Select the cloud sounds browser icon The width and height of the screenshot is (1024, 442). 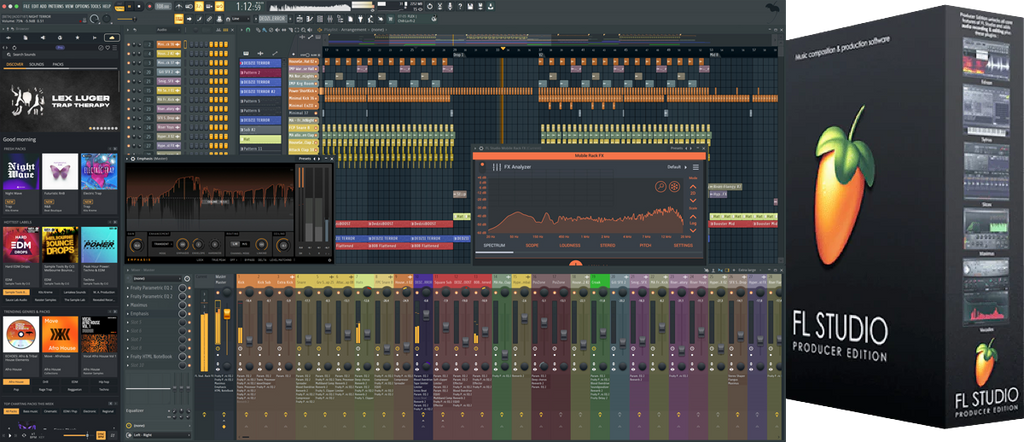pyautogui.click(x=112, y=38)
